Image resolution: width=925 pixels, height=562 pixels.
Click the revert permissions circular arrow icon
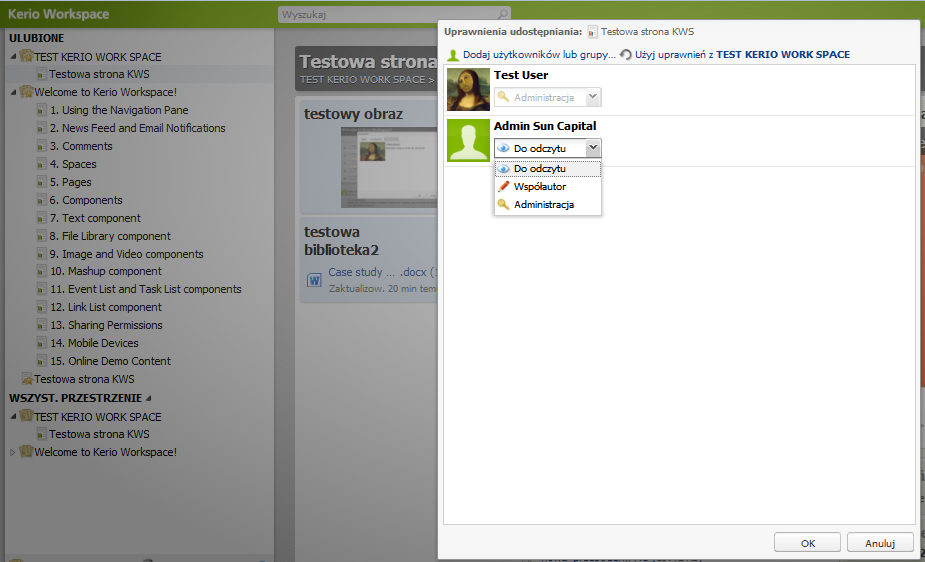coord(626,55)
